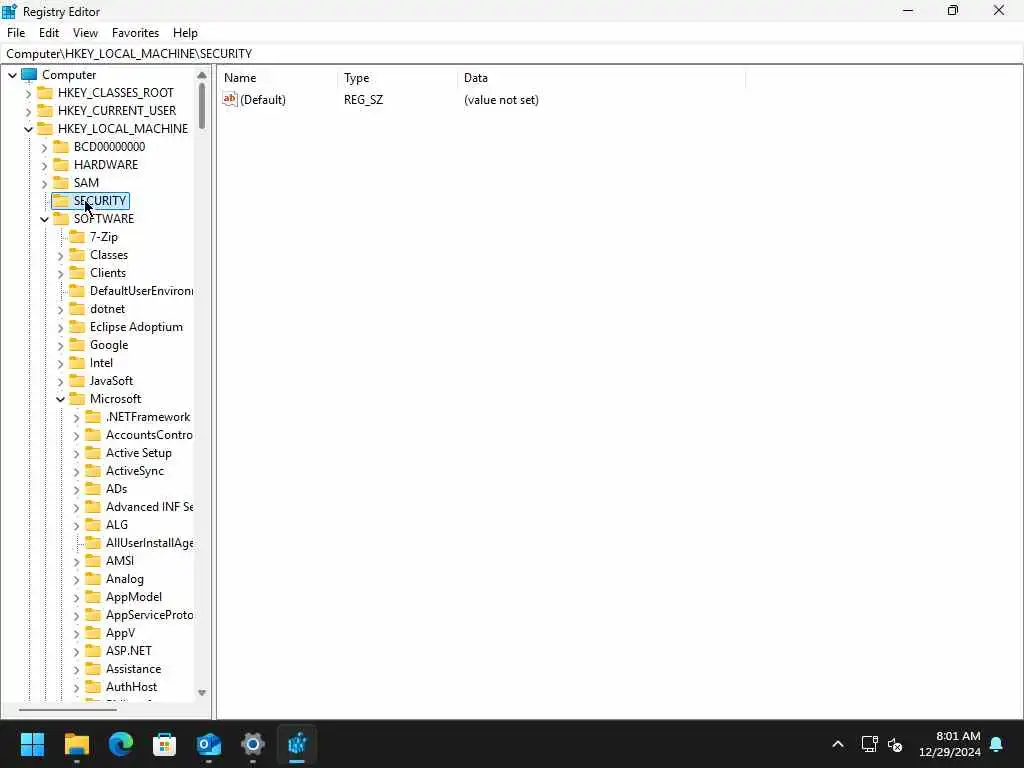Expand the Google key
Image resolution: width=1024 pixels, height=768 pixels.
coord(61,345)
